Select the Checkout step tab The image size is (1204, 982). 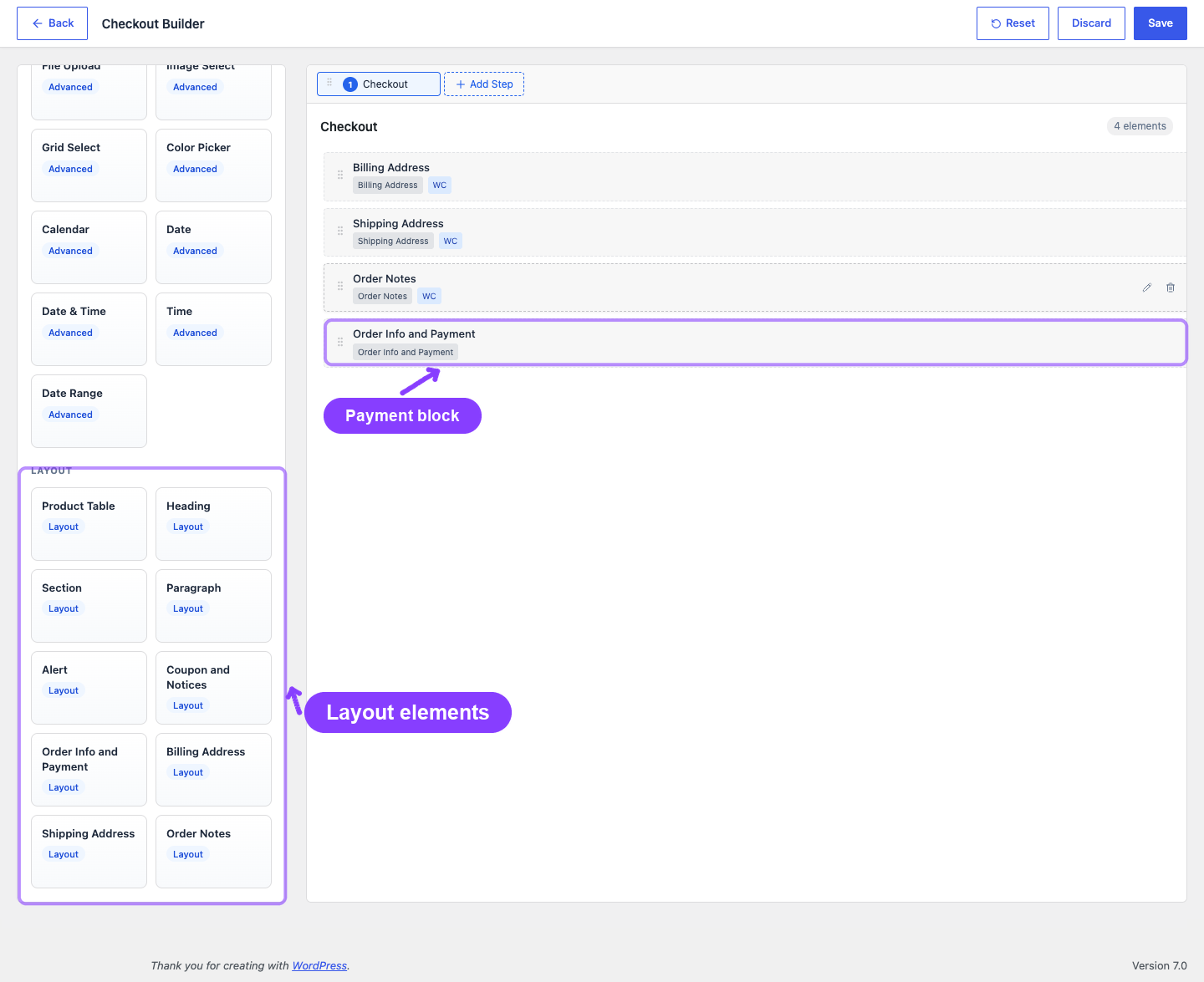pos(379,84)
